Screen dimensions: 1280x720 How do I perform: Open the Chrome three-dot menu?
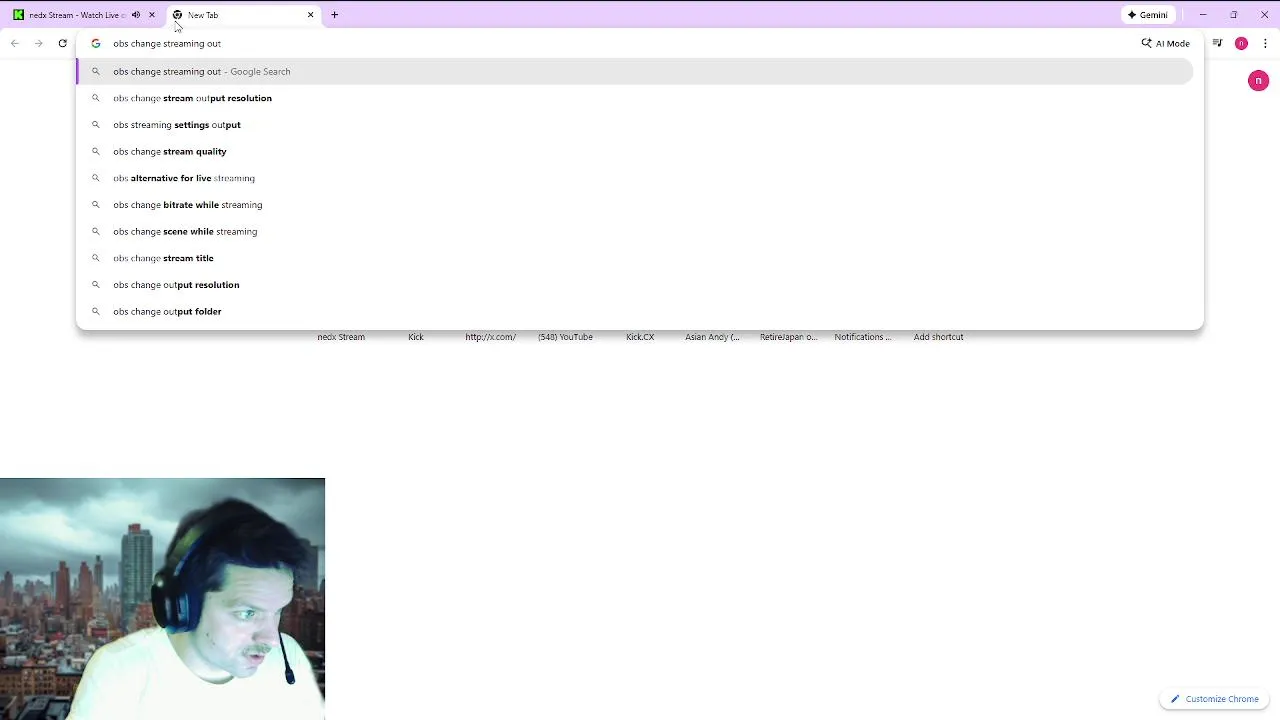pyautogui.click(x=1265, y=43)
